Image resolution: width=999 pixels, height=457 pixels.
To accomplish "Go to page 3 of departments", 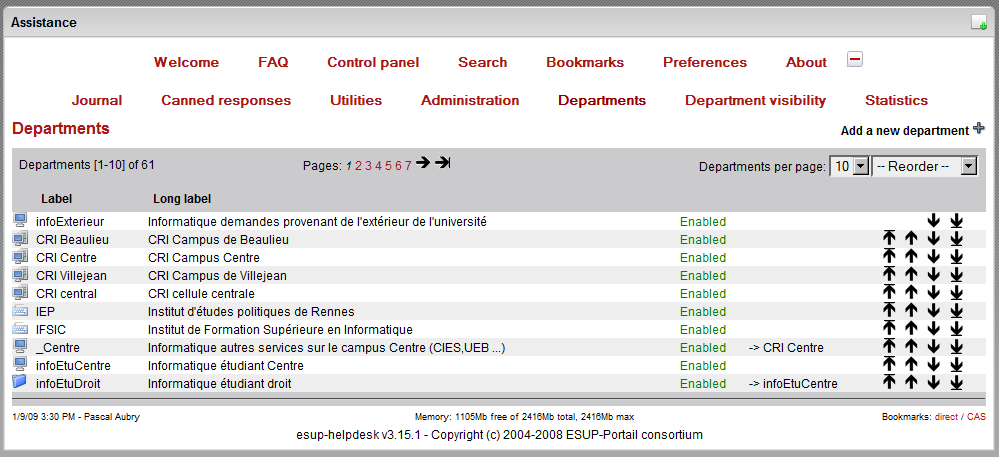I will pyautogui.click(x=368, y=166).
